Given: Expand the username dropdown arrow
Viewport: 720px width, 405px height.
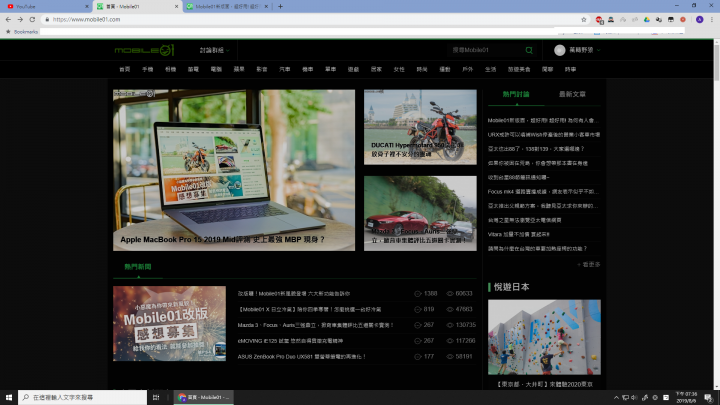Looking at the screenshot, I should (x=598, y=50).
